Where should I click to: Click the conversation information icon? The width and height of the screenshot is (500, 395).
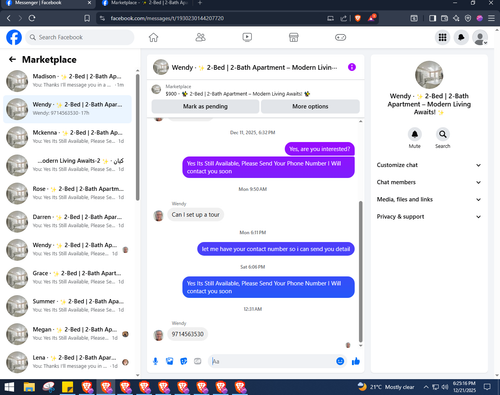(x=352, y=67)
